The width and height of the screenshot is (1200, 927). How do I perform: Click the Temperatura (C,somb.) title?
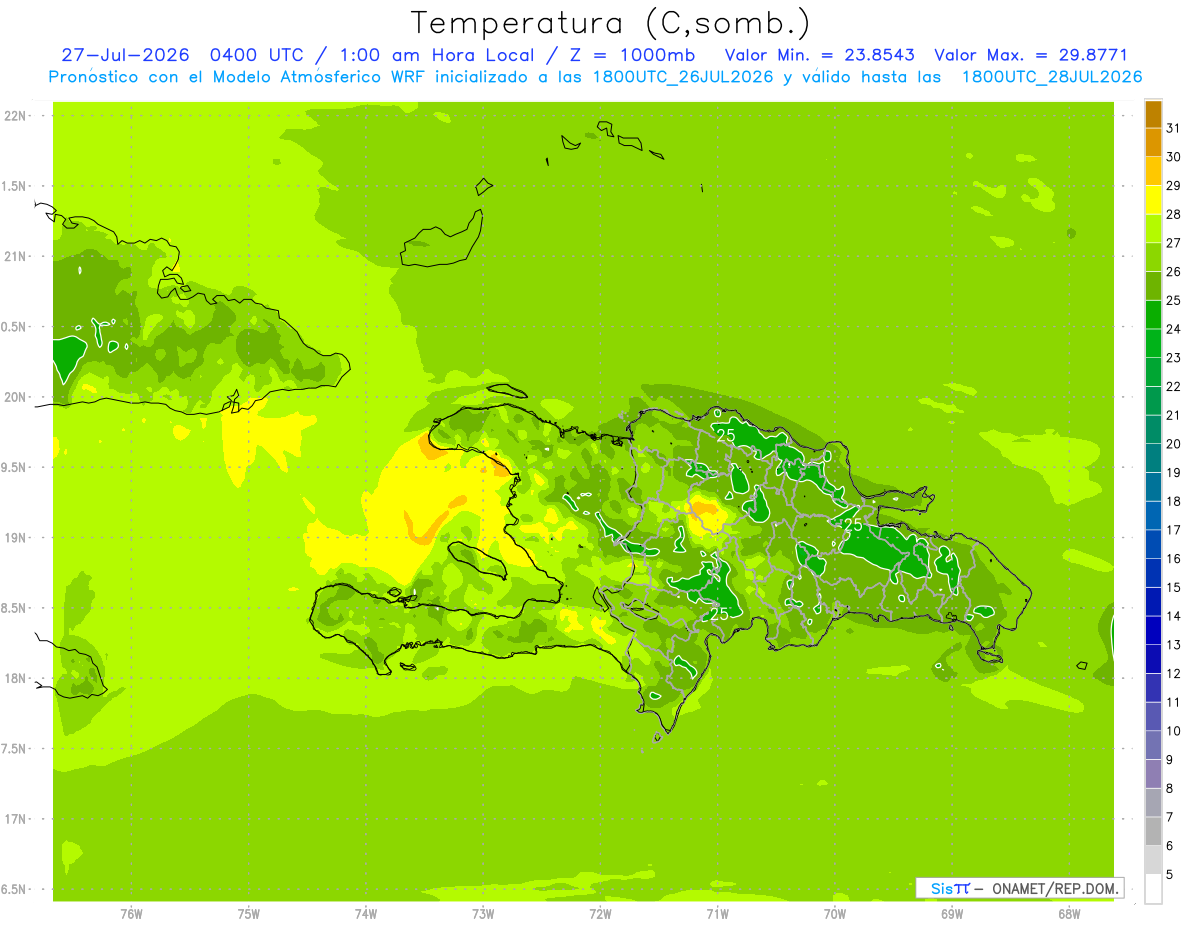coord(611,23)
